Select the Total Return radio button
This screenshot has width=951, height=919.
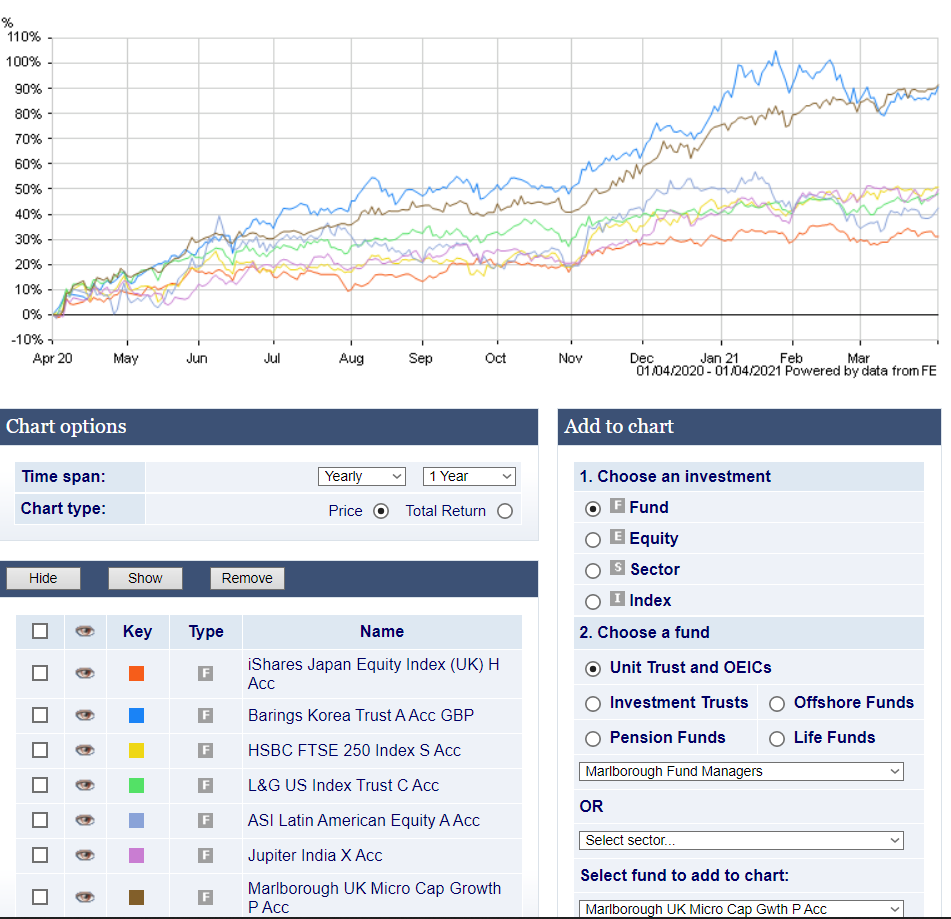point(505,511)
